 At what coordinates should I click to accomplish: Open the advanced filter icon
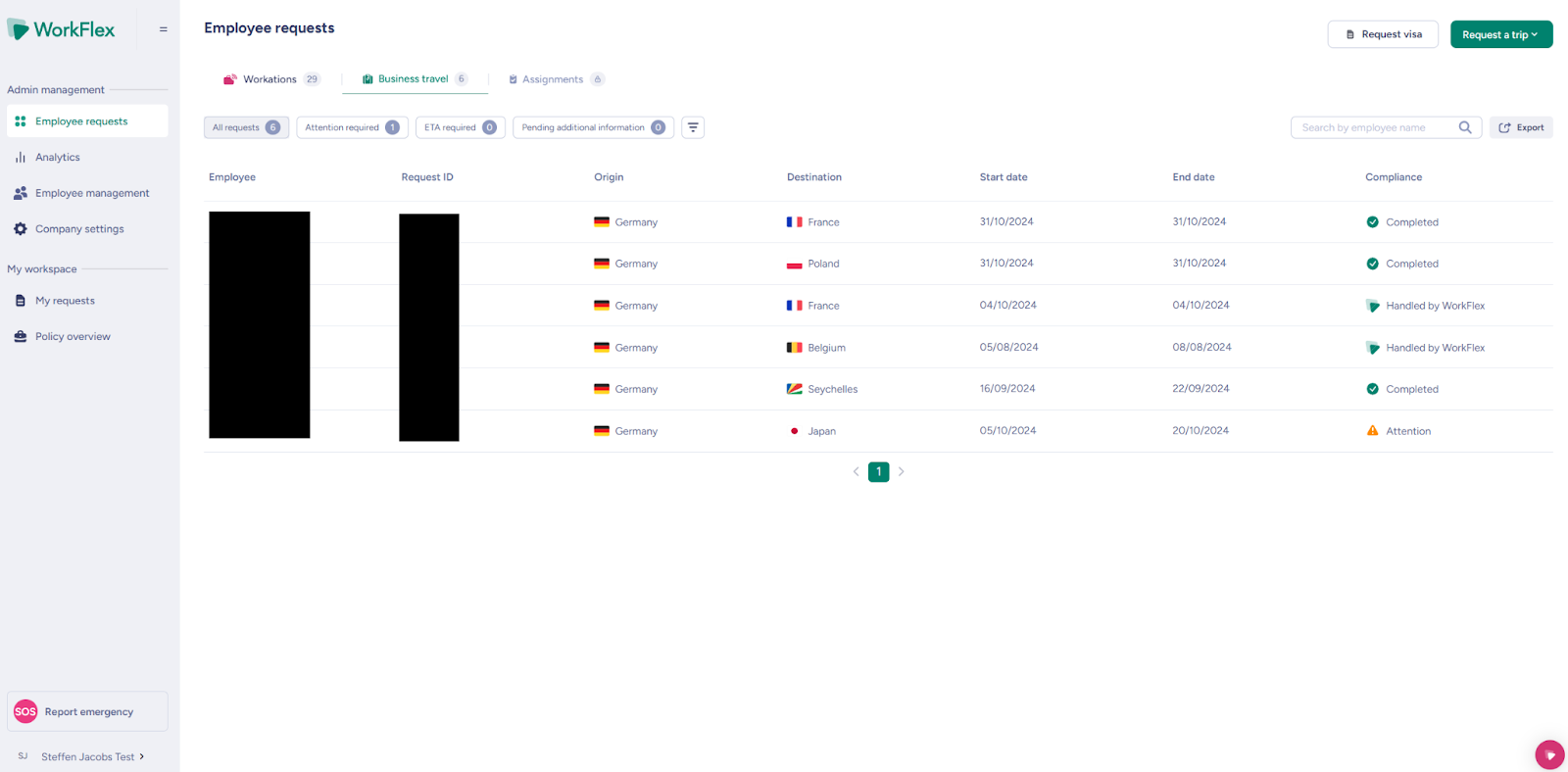(x=693, y=127)
